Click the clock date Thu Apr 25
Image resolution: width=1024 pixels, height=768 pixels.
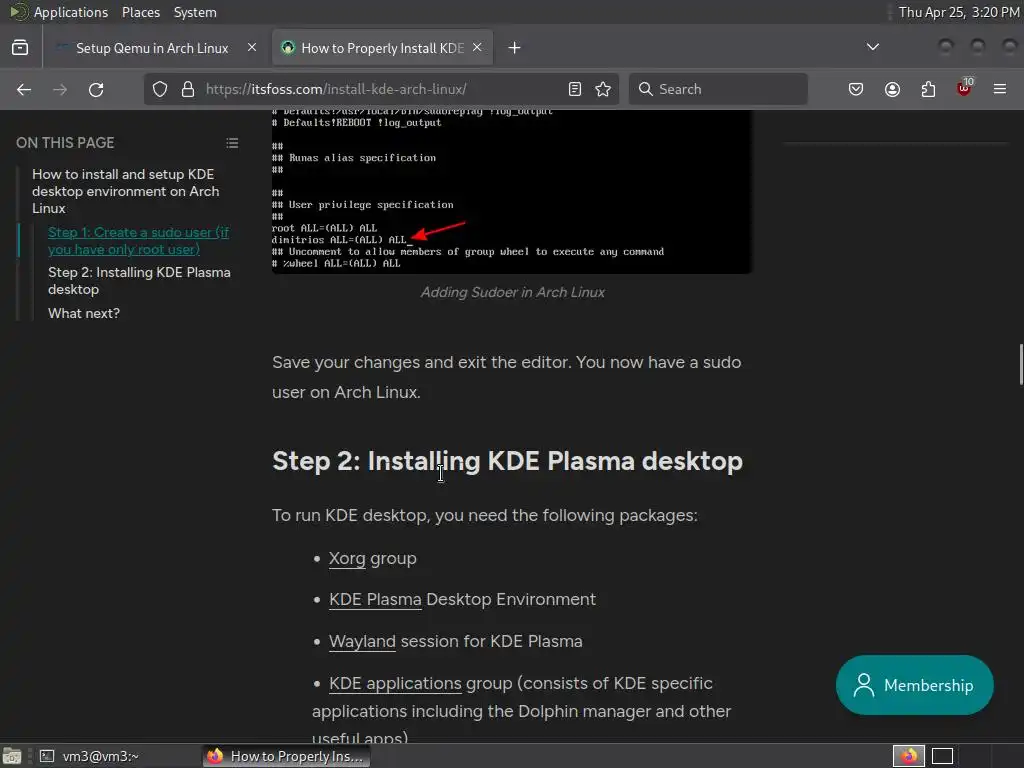[959, 12]
